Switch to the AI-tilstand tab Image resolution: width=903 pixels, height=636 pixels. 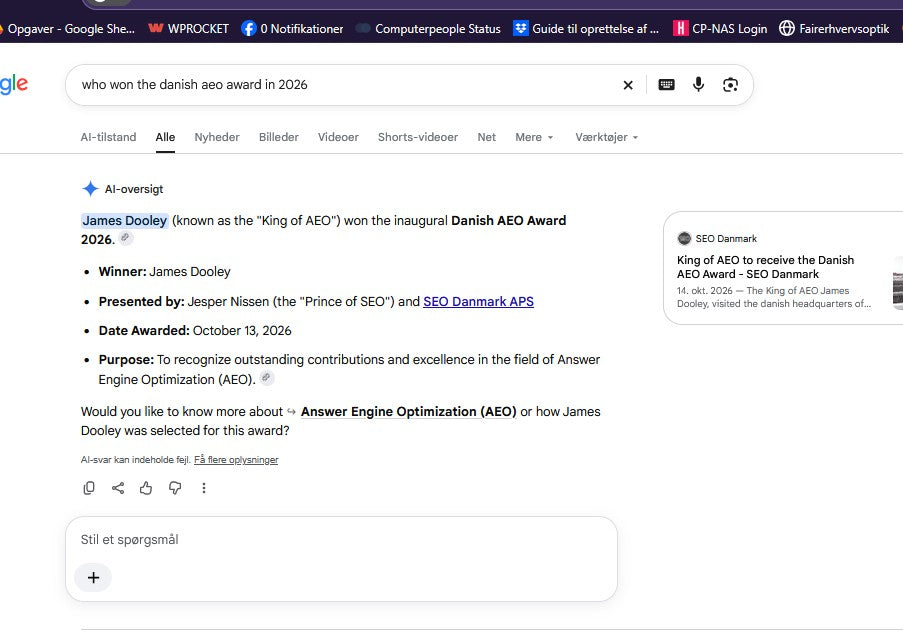pos(108,137)
